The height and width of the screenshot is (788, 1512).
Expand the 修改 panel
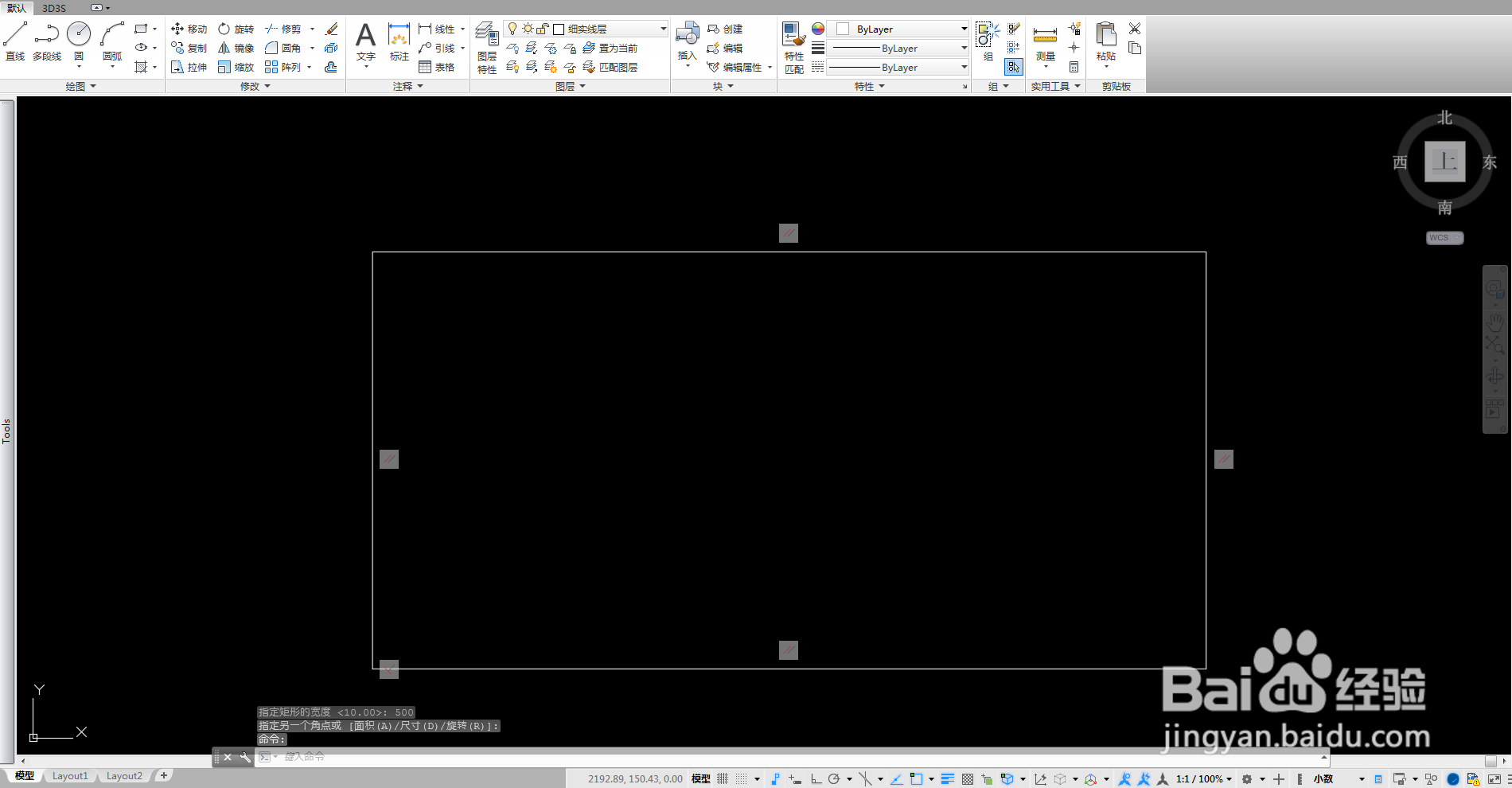pyautogui.click(x=255, y=86)
